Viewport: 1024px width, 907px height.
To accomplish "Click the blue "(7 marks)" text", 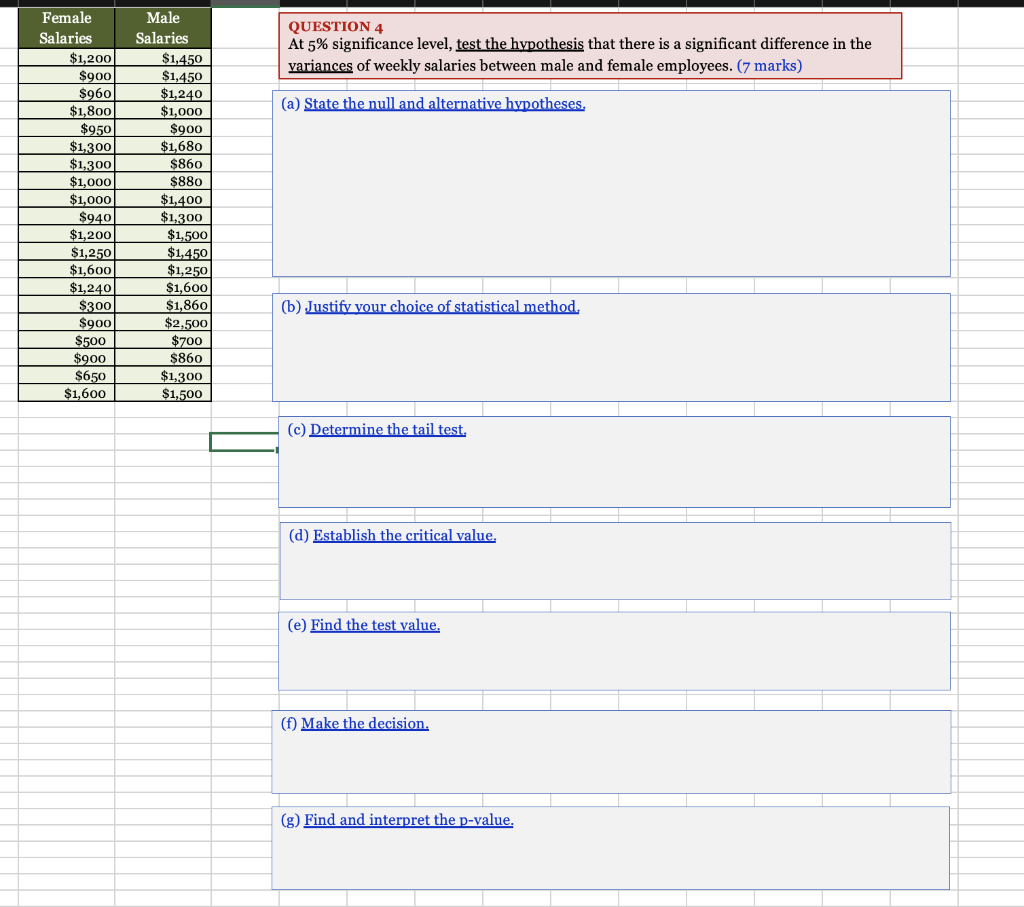I will point(769,65).
